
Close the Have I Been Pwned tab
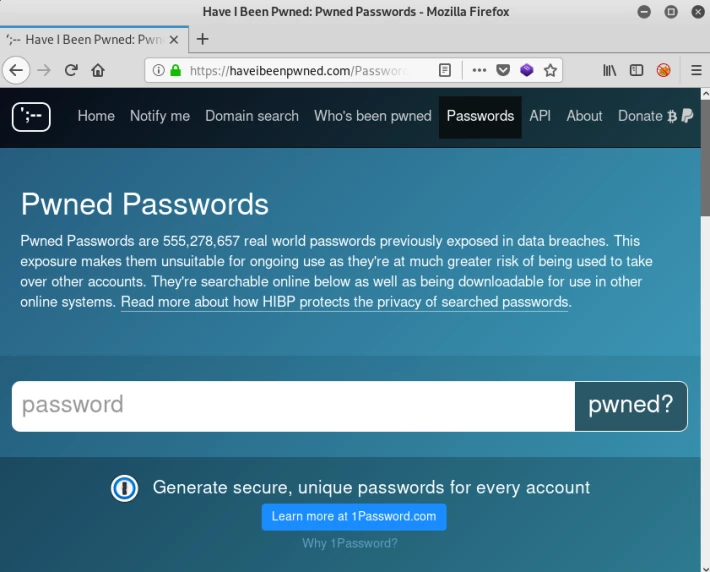point(173,40)
